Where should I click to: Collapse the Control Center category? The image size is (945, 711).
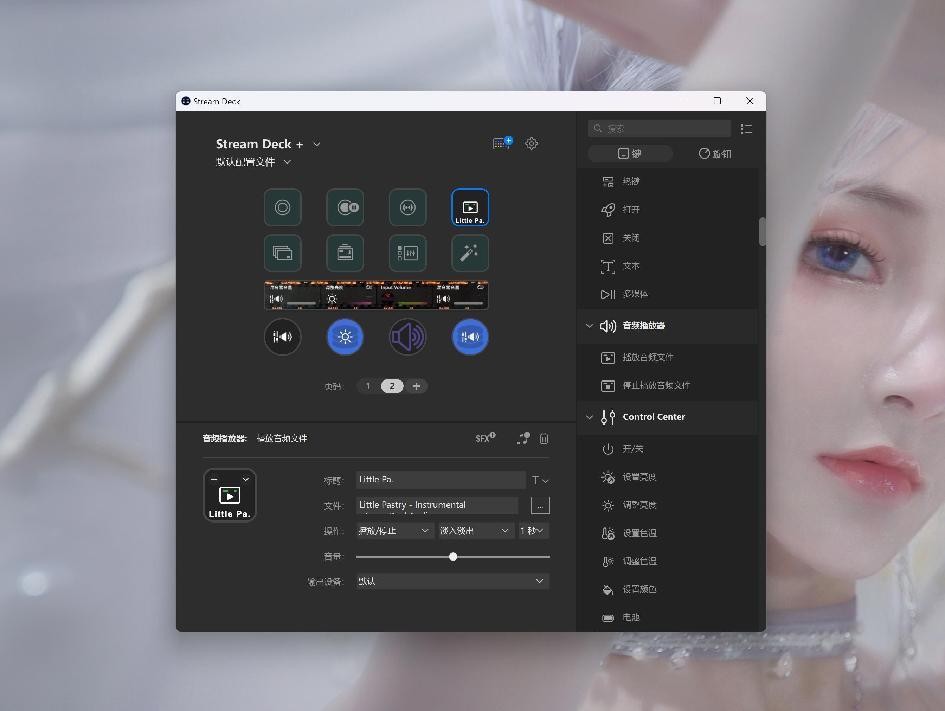(x=589, y=417)
